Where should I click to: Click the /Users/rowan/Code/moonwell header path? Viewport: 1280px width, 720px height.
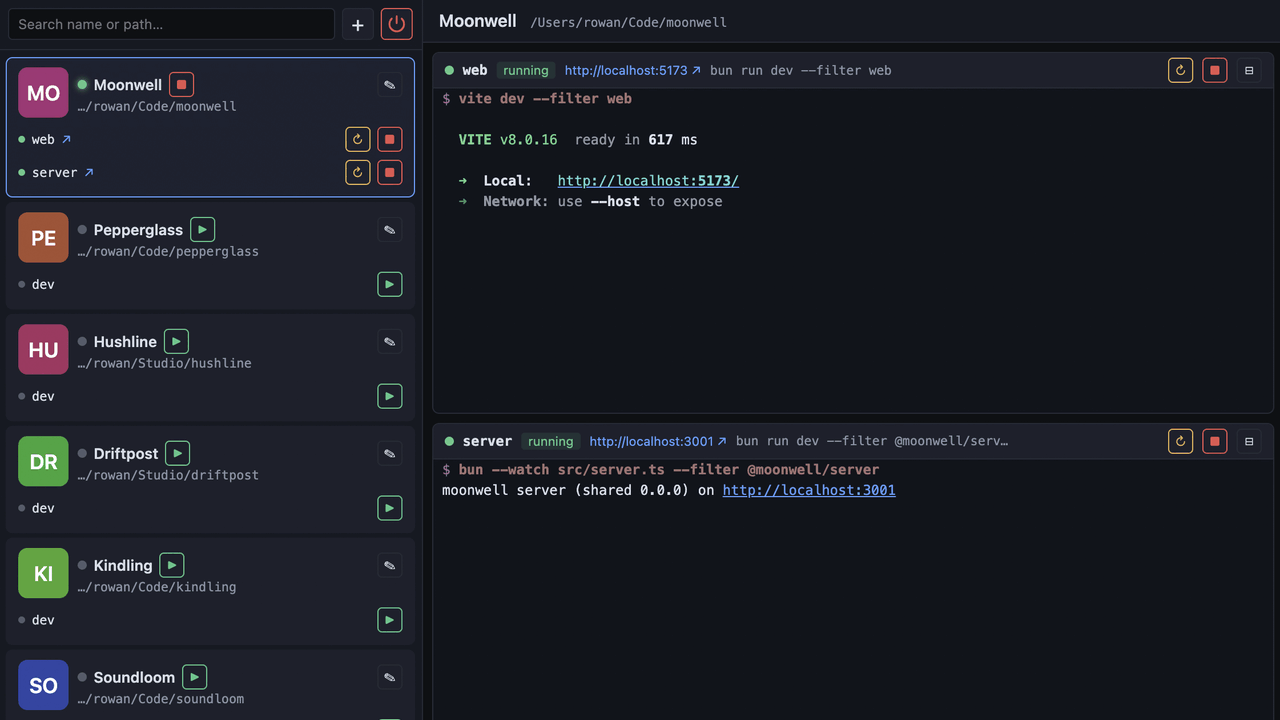629,22
